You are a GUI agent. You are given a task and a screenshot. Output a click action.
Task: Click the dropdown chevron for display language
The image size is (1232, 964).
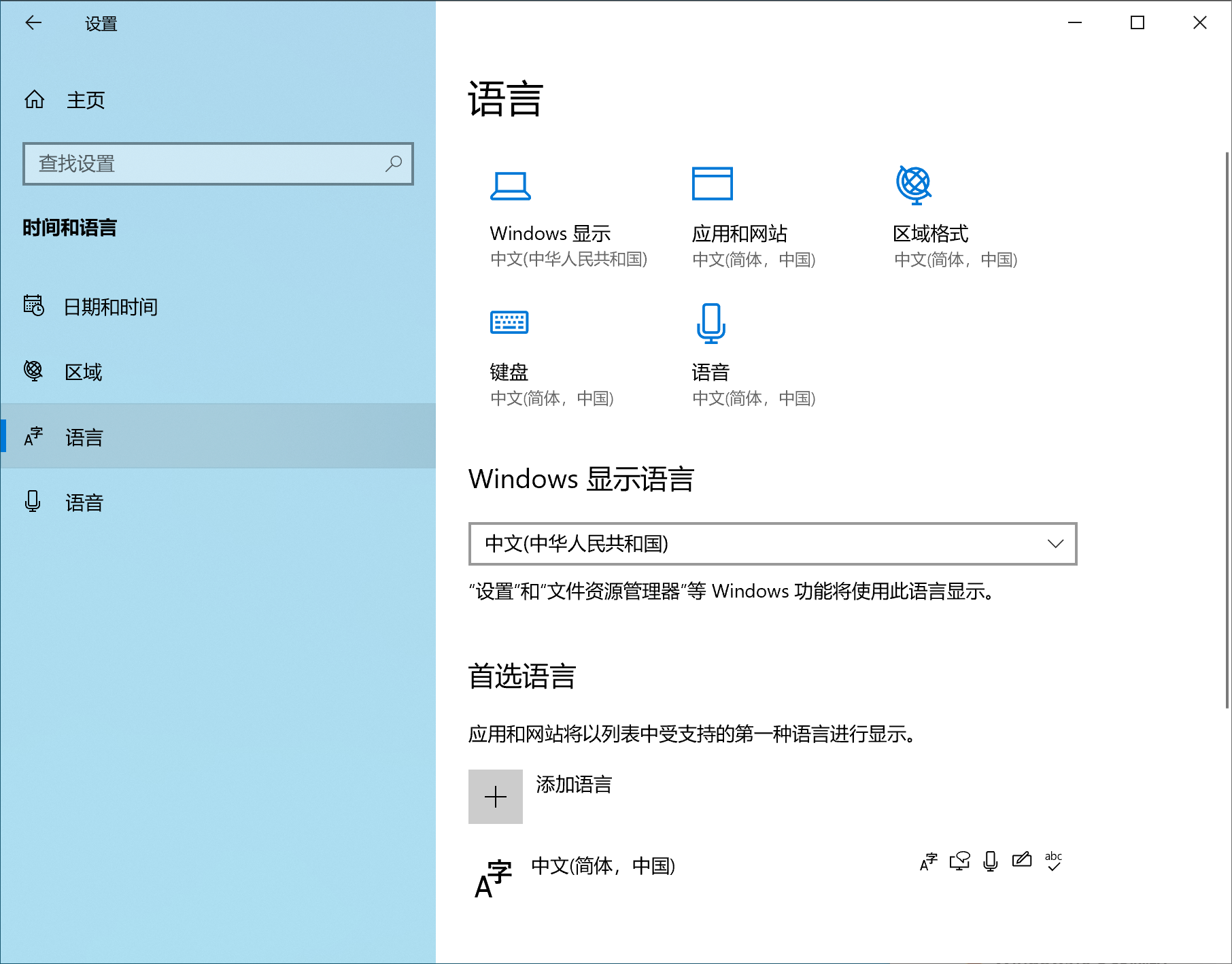click(x=1055, y=544)
